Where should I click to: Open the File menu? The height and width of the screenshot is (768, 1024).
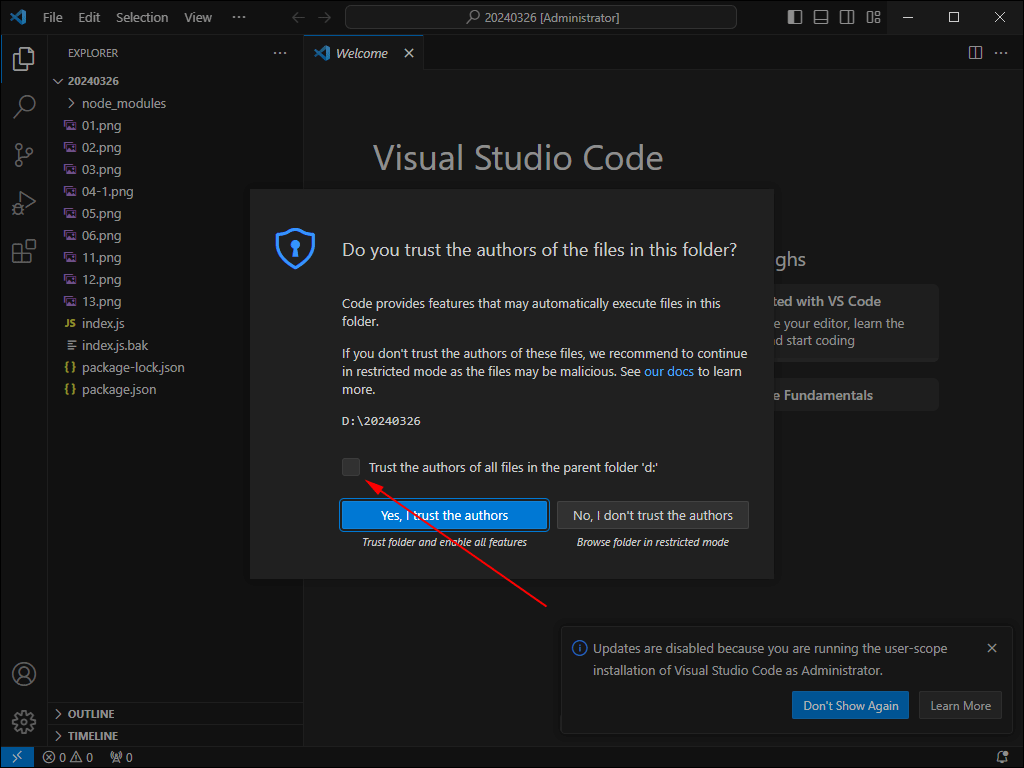(52, 18)
